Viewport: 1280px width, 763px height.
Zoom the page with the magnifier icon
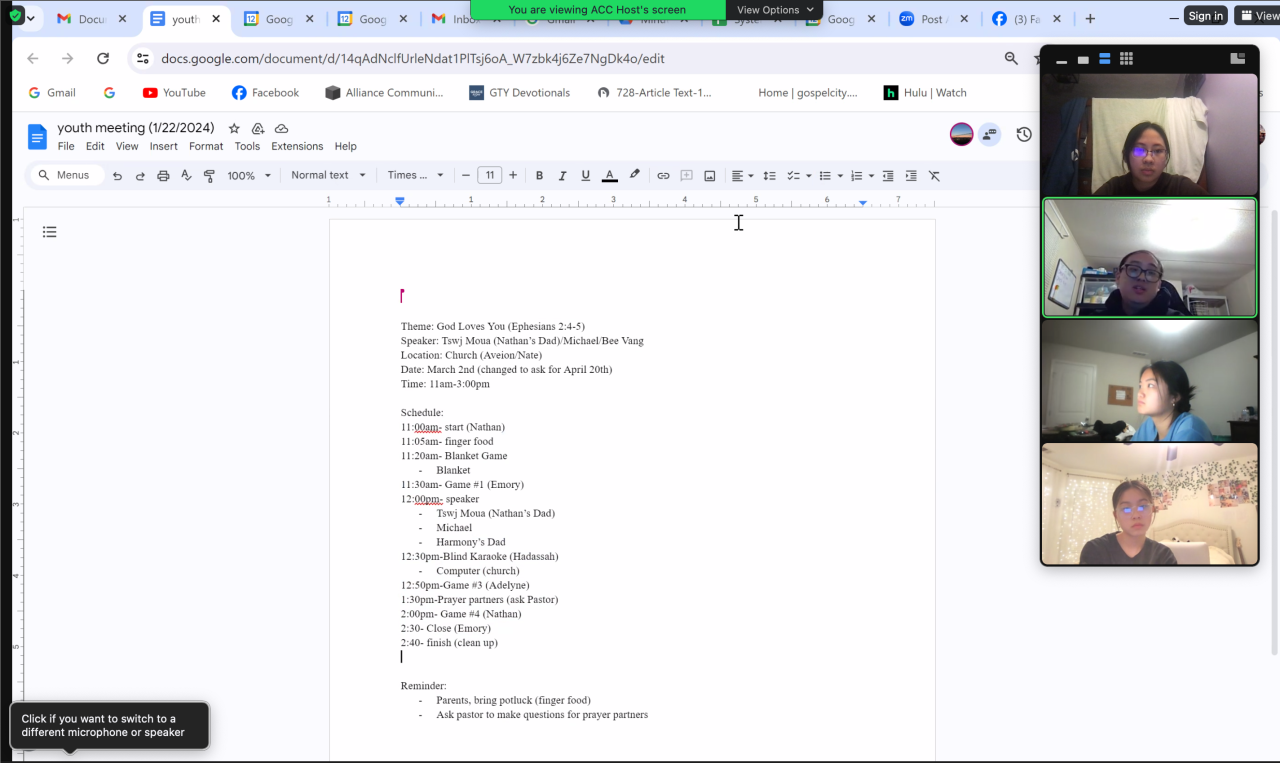(1011, 59)
